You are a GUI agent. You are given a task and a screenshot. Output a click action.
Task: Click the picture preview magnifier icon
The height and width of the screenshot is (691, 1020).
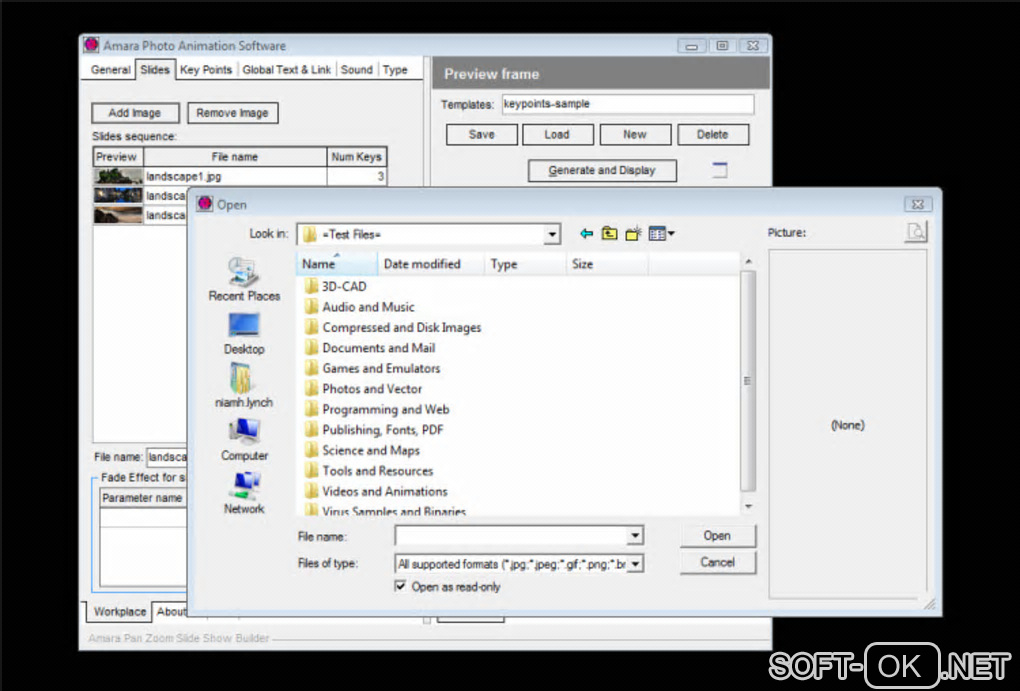[917, 232]
